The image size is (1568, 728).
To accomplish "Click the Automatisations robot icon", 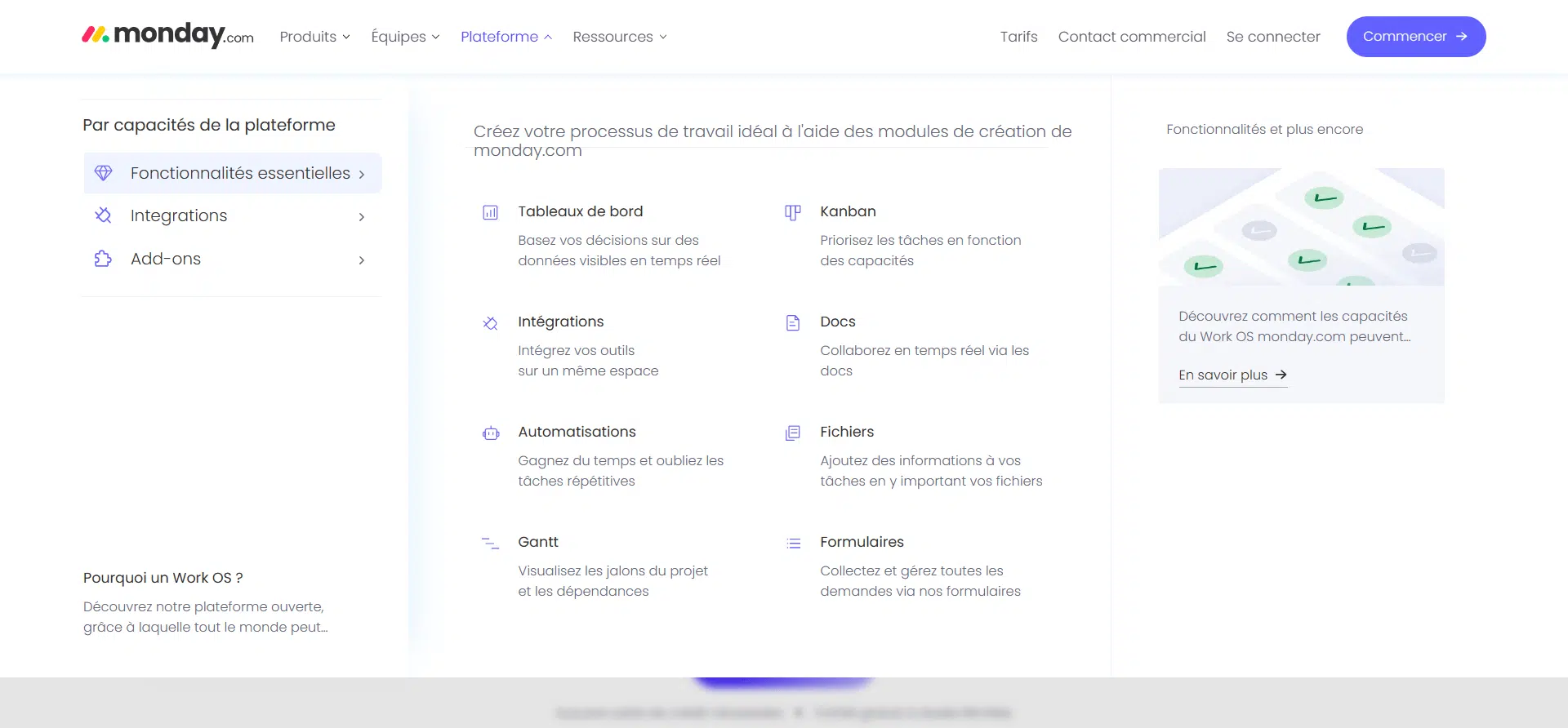I will [x=490, y=433].
